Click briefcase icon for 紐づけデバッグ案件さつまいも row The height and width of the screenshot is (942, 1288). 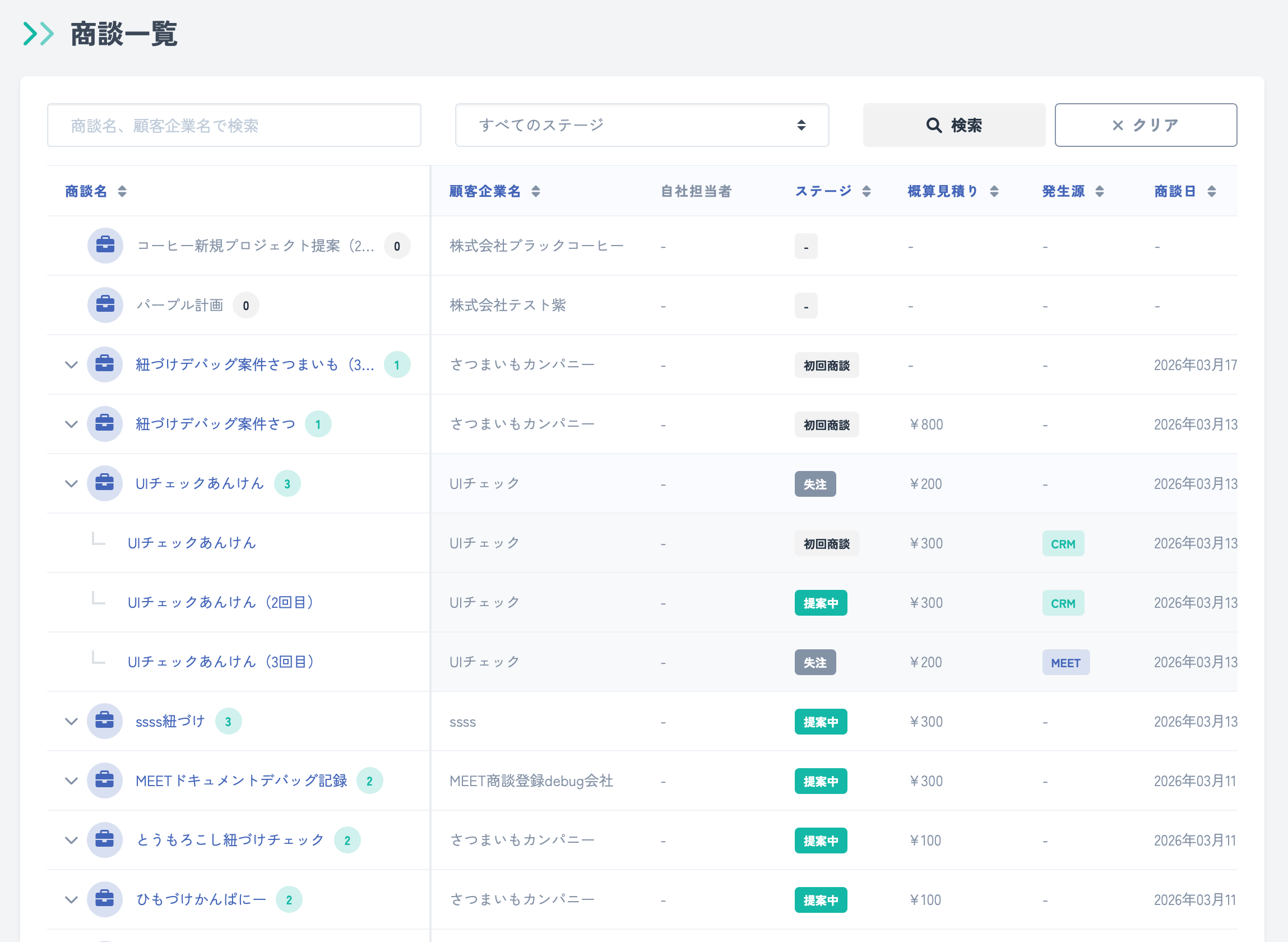point(105,364)
